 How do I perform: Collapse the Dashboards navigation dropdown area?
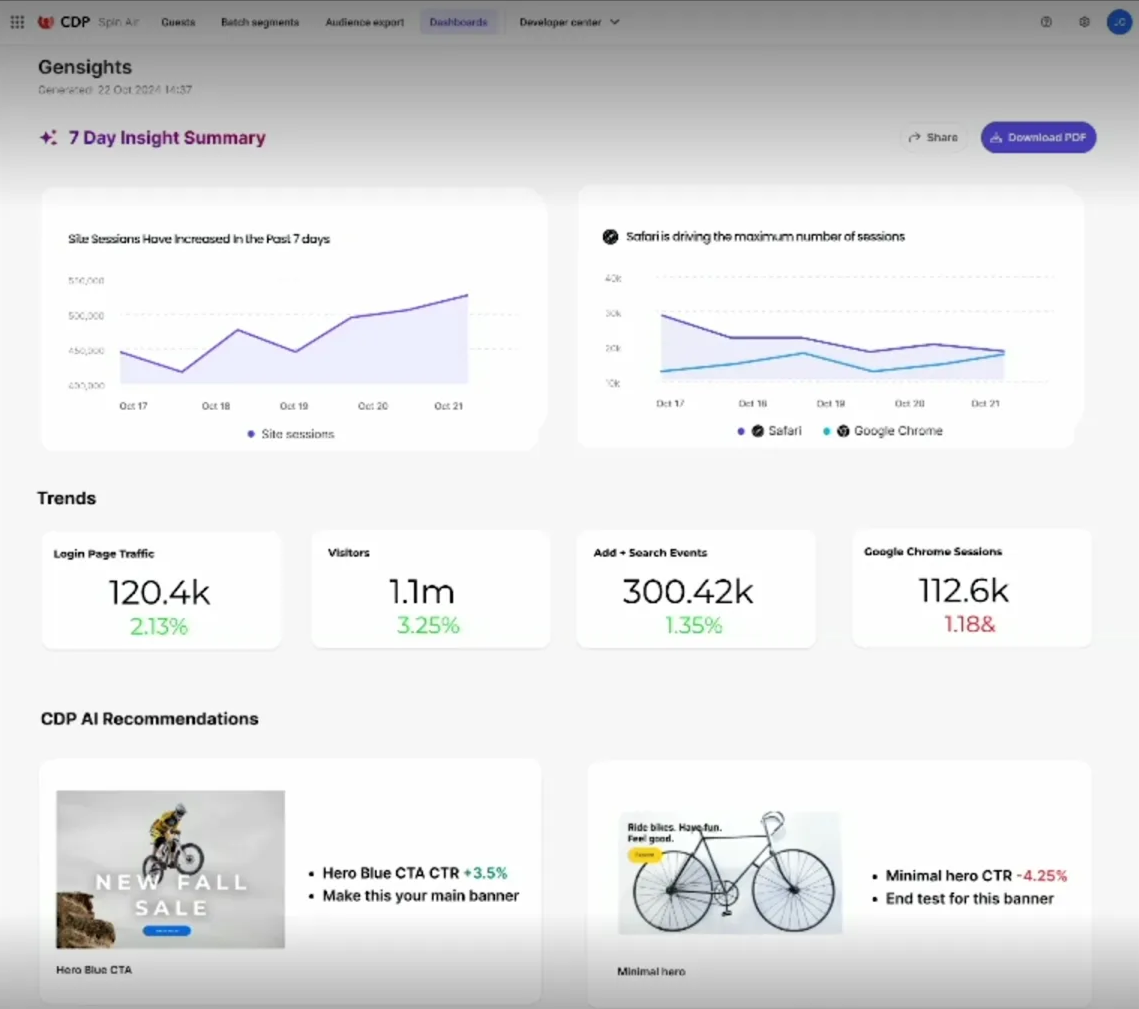459,21
